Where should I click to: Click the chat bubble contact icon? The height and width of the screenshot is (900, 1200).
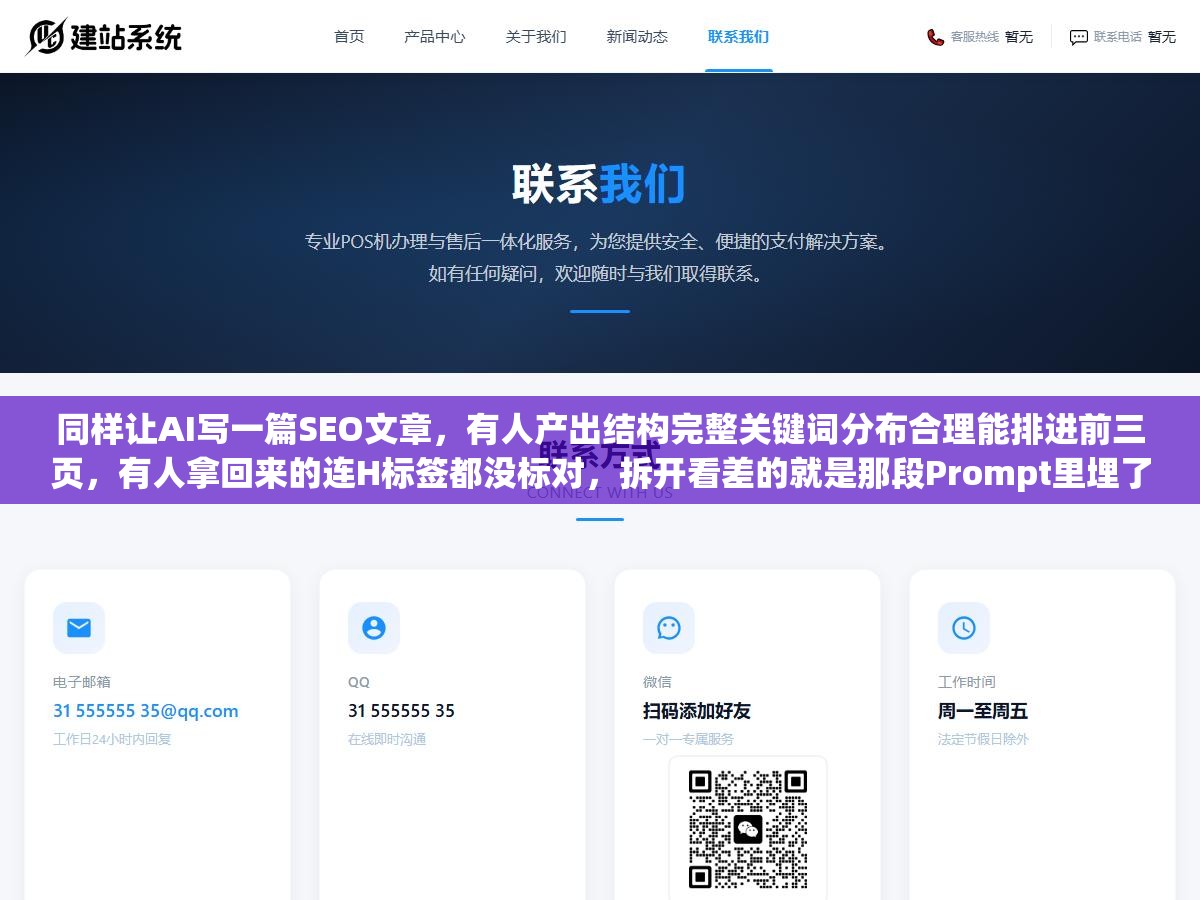1079,37
